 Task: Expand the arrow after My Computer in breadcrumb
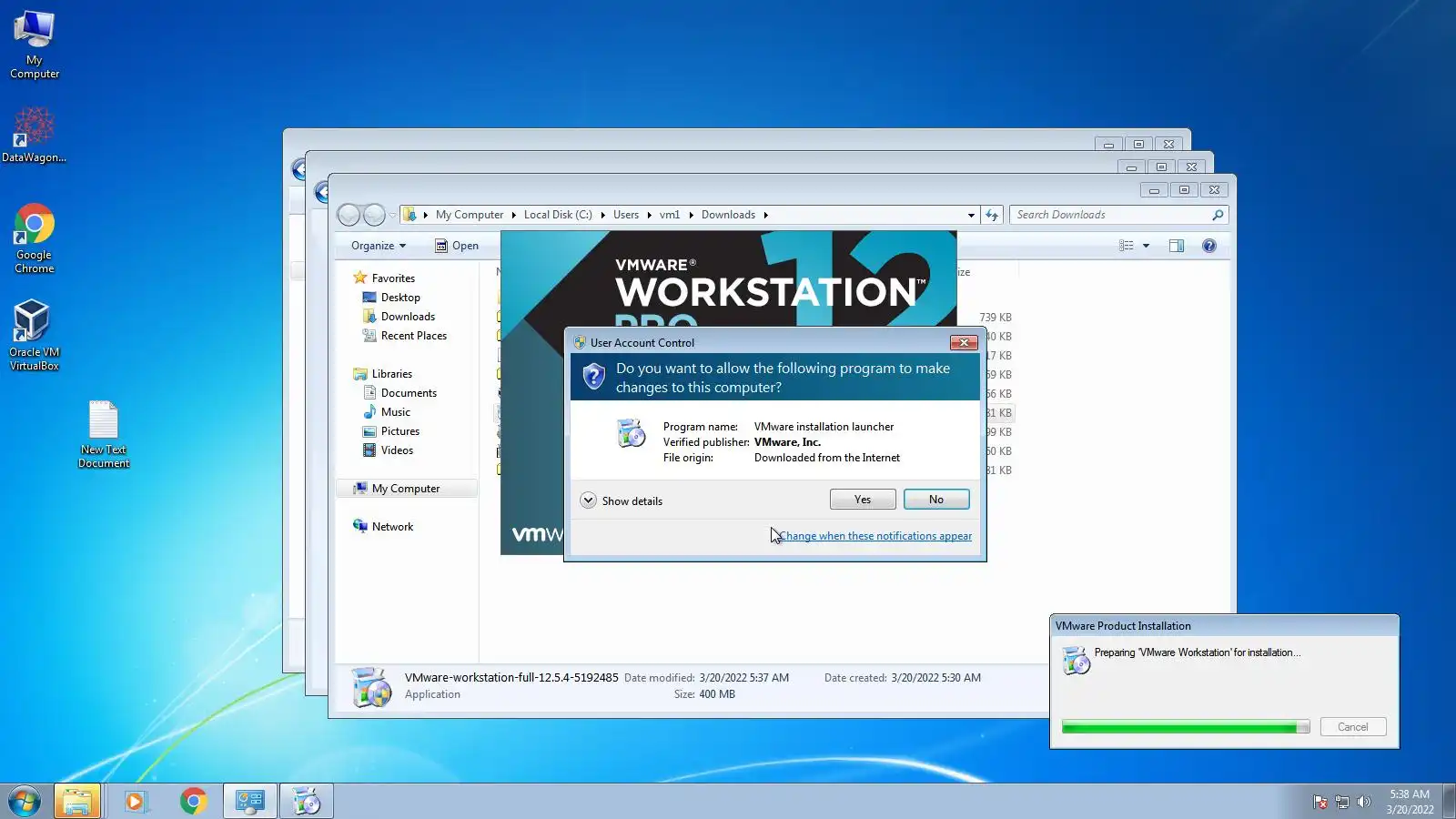(513, 216)
